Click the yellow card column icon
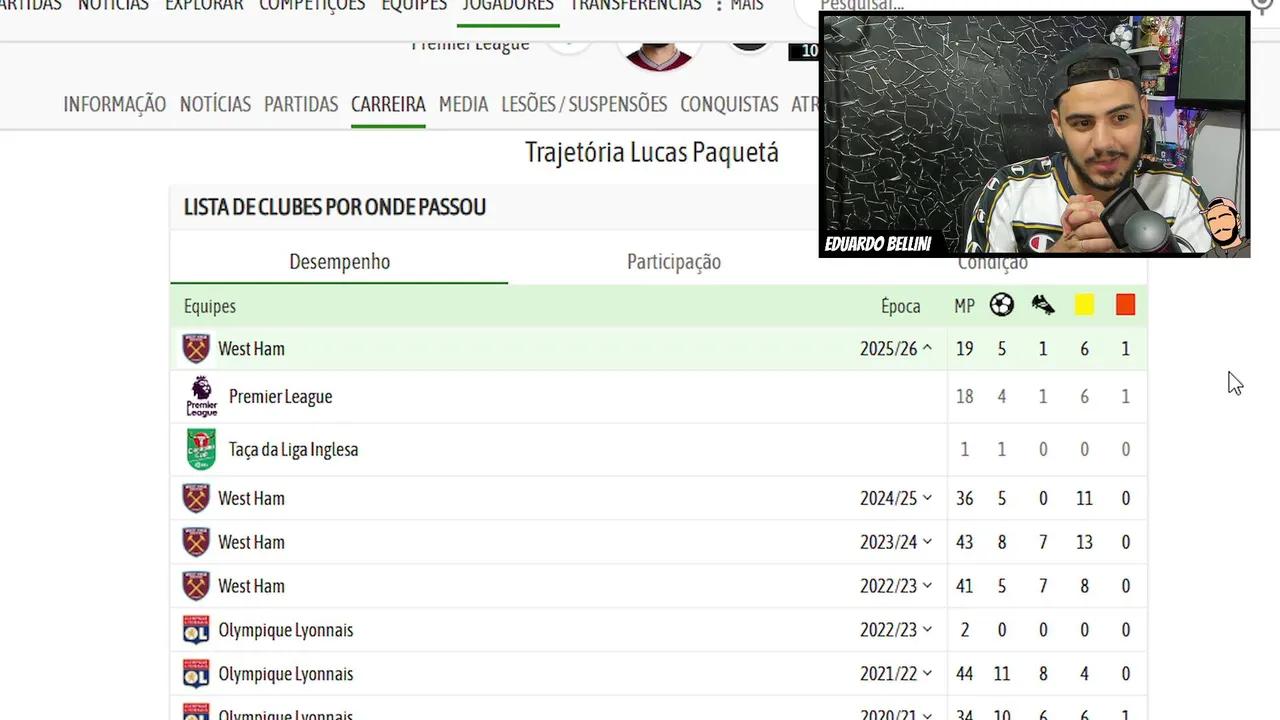 (x=1084, y=305)
